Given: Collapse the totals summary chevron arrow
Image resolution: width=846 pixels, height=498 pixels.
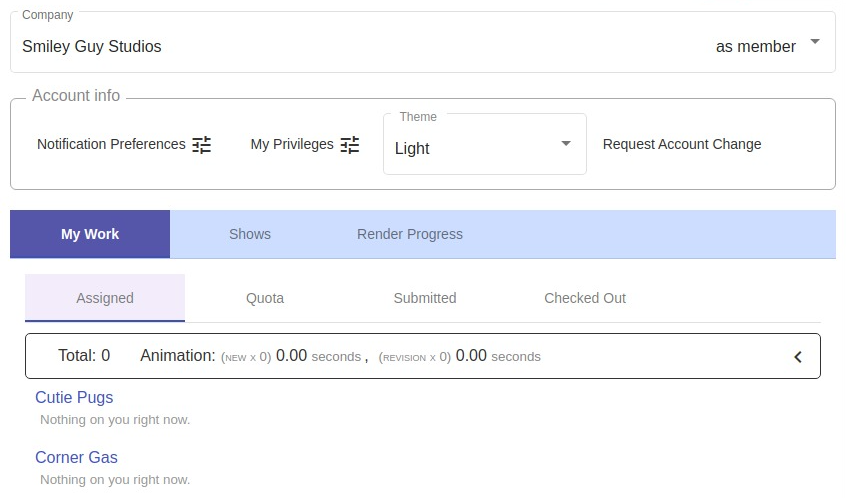Looking at the screenshot, I should click(798, 357).
